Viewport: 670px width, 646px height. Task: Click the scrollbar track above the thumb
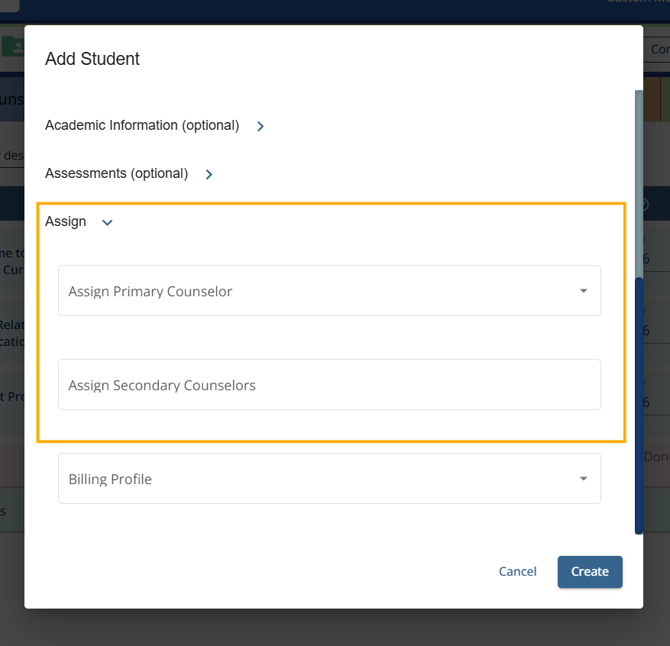(x=639, y=180)
